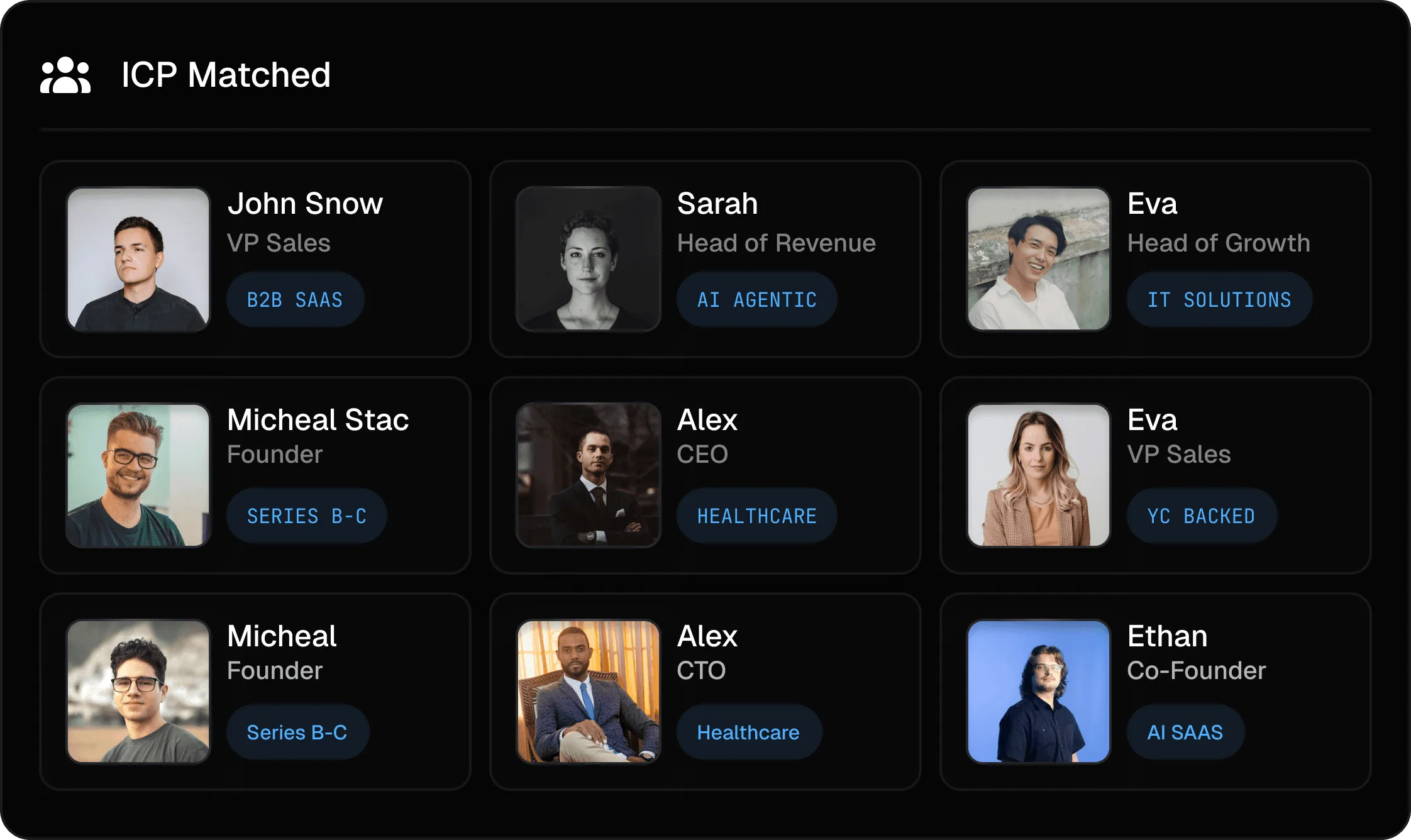This screenshot has width=1411, height=840.
Task: Click the Healthcare tag under Alex the CTO
Action: point(748,732)
